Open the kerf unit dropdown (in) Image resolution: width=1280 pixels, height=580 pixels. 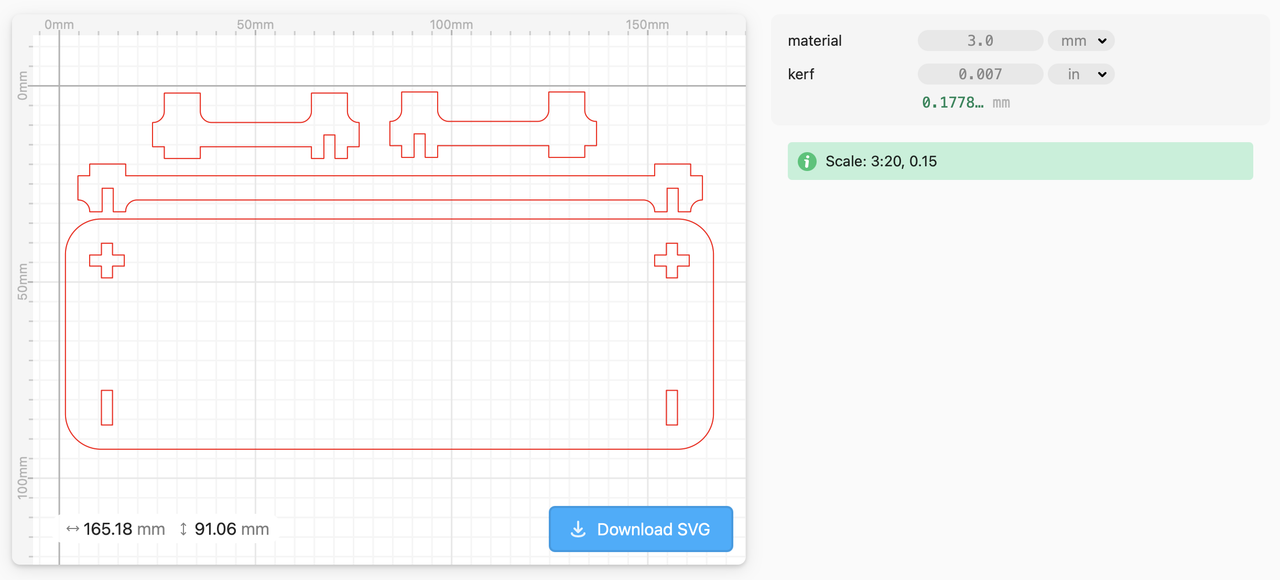point(1081,74)
